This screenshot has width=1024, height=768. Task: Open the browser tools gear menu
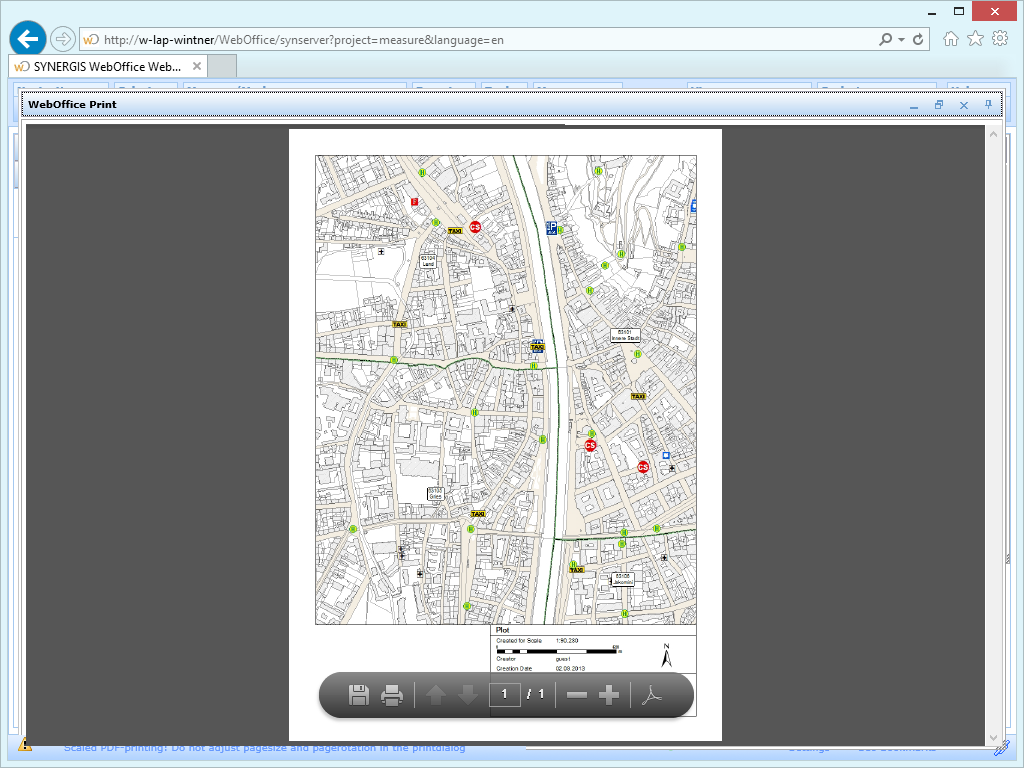click(x=999, y=38)
